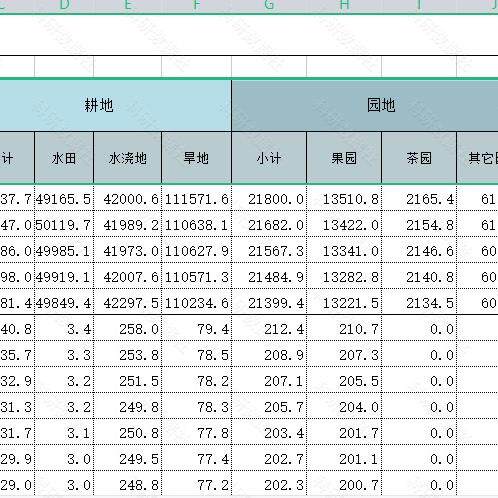Select cell containing 204.0
This screenshot has width=498, height=498.
coord(344,406)
